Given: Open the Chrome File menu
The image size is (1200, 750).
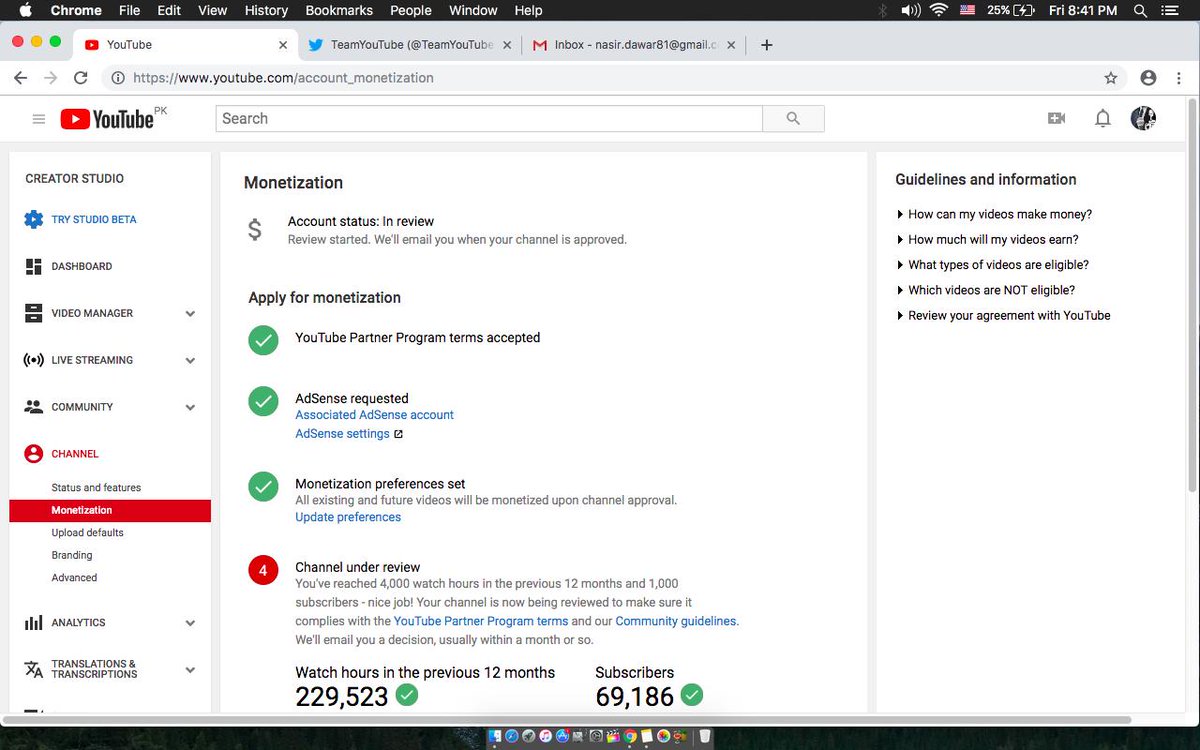Looking at the screenshot, I should point(129,10).
